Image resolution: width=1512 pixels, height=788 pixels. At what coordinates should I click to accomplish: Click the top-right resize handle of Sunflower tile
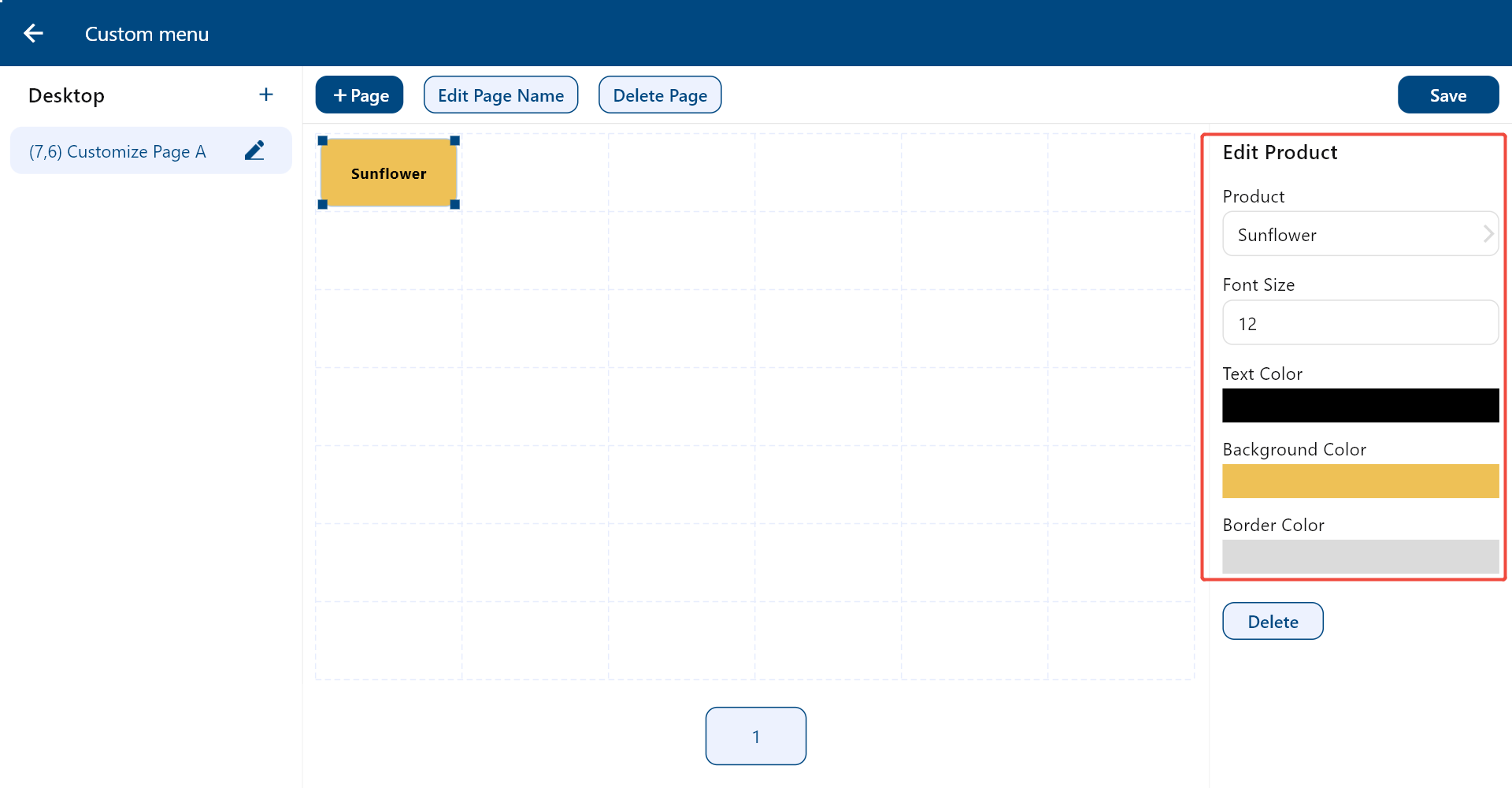pyautogui.click(x=454, y=141)
